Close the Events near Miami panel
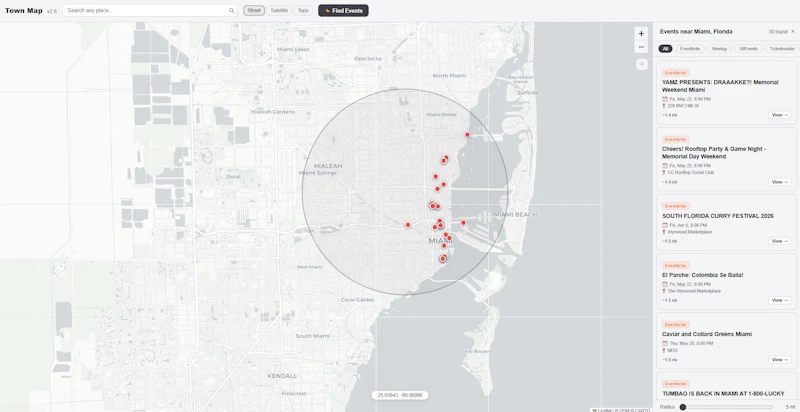Image resolution: width=800 pixels, height=412 pixels. (x=793, y=32)
